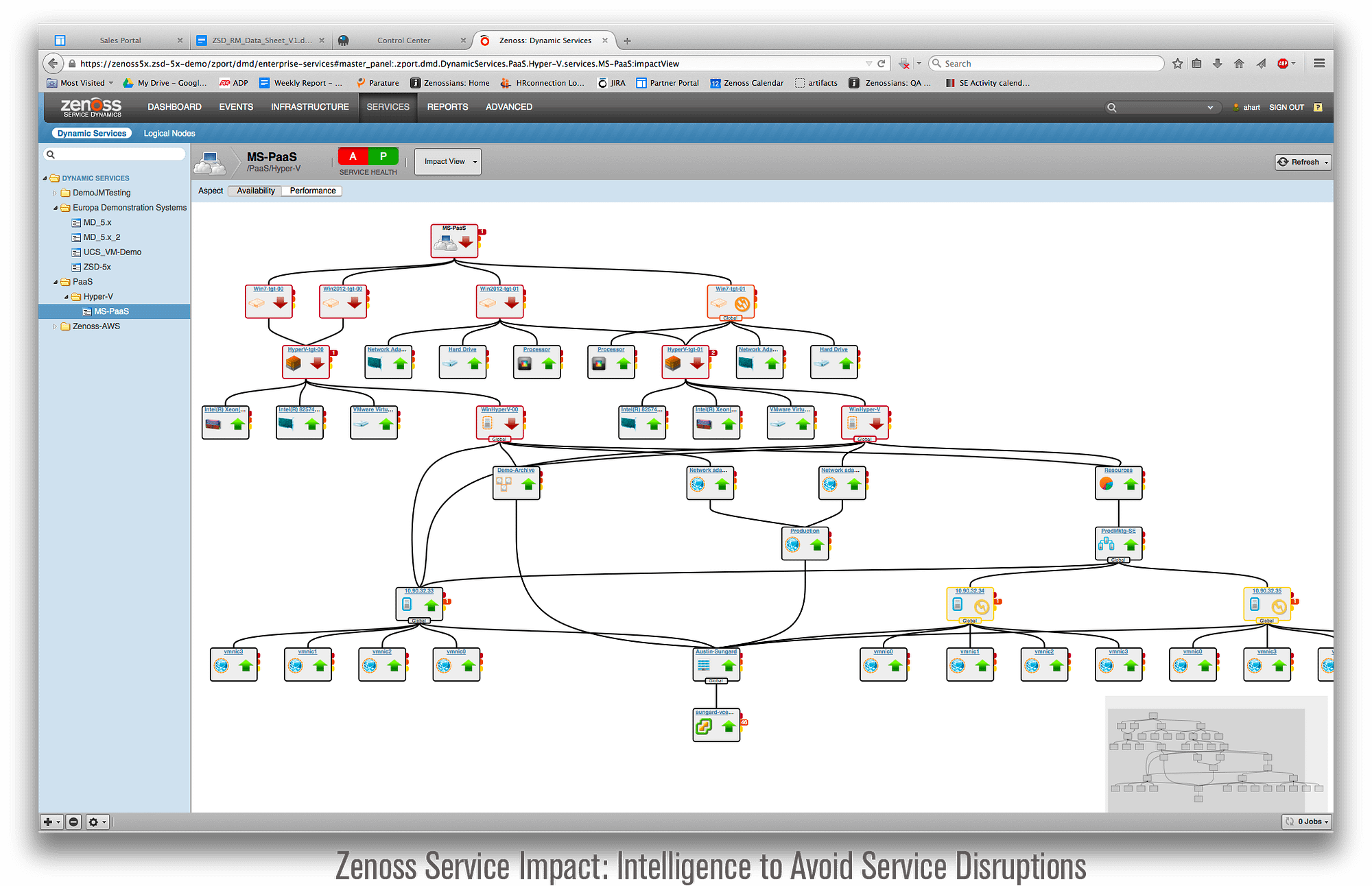Collapse Europa Demonstration Systems folder
This screenshot has width=1372, height=886.
(55, 208)
